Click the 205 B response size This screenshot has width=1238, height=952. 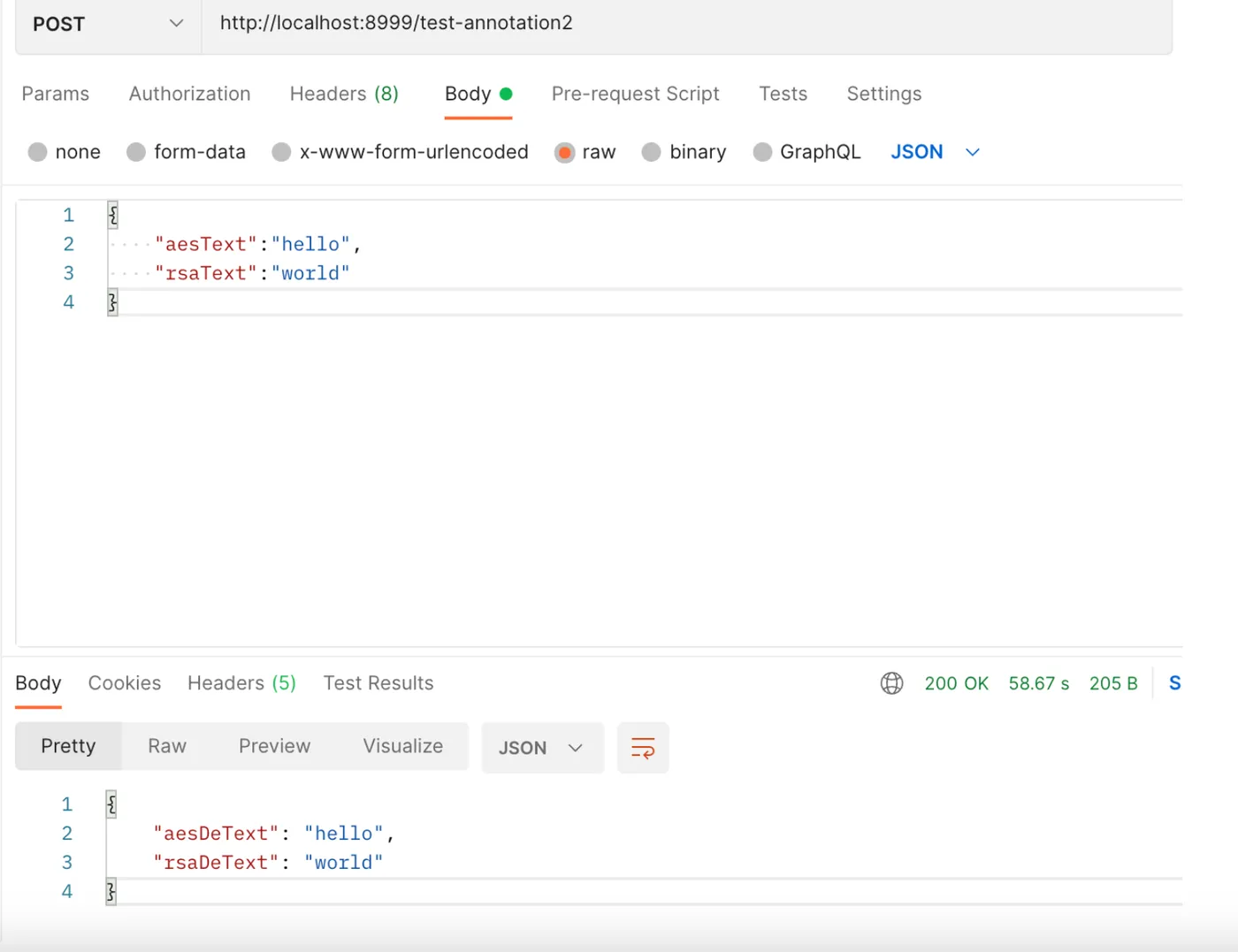[1113, 683]
